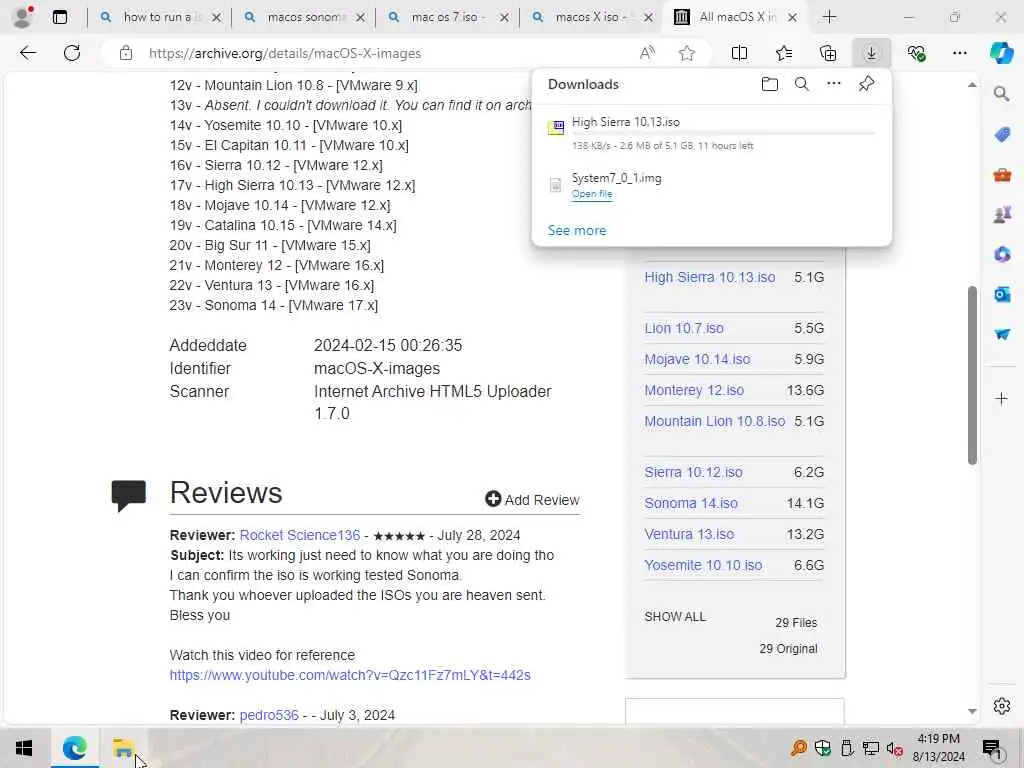This screenshot has width=1024, height=768.
Task: Click the Add Review button
Action: click(532, 500)
